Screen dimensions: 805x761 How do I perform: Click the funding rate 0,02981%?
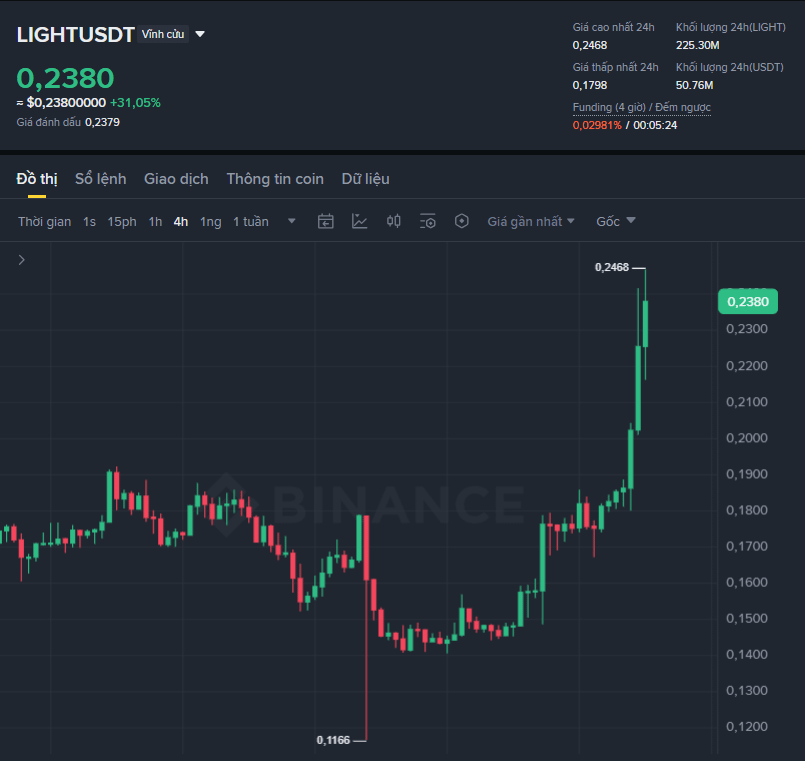tap(597, 125)
